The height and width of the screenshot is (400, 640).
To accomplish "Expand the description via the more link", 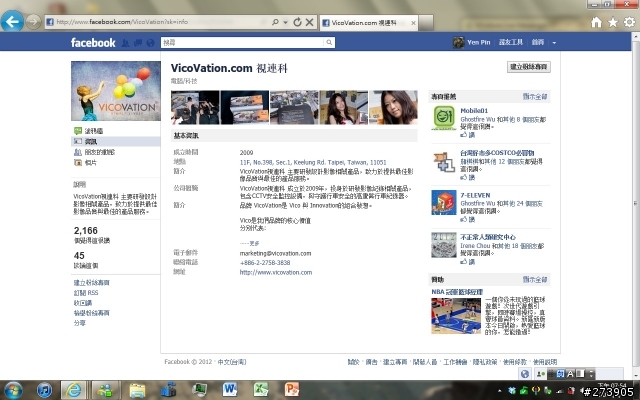I will (249, 243).
